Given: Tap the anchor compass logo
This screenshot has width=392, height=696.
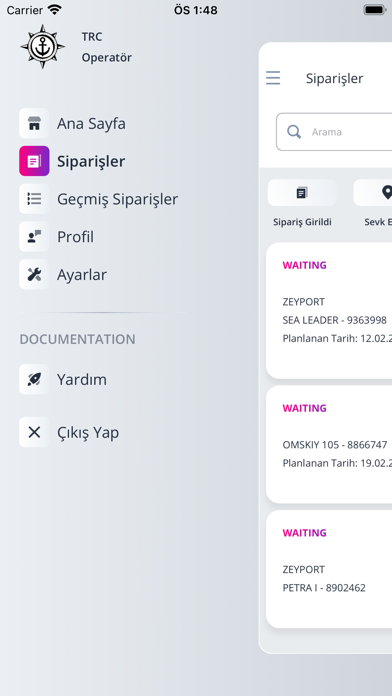Looking at the screenshot, I should coord(43,47).
